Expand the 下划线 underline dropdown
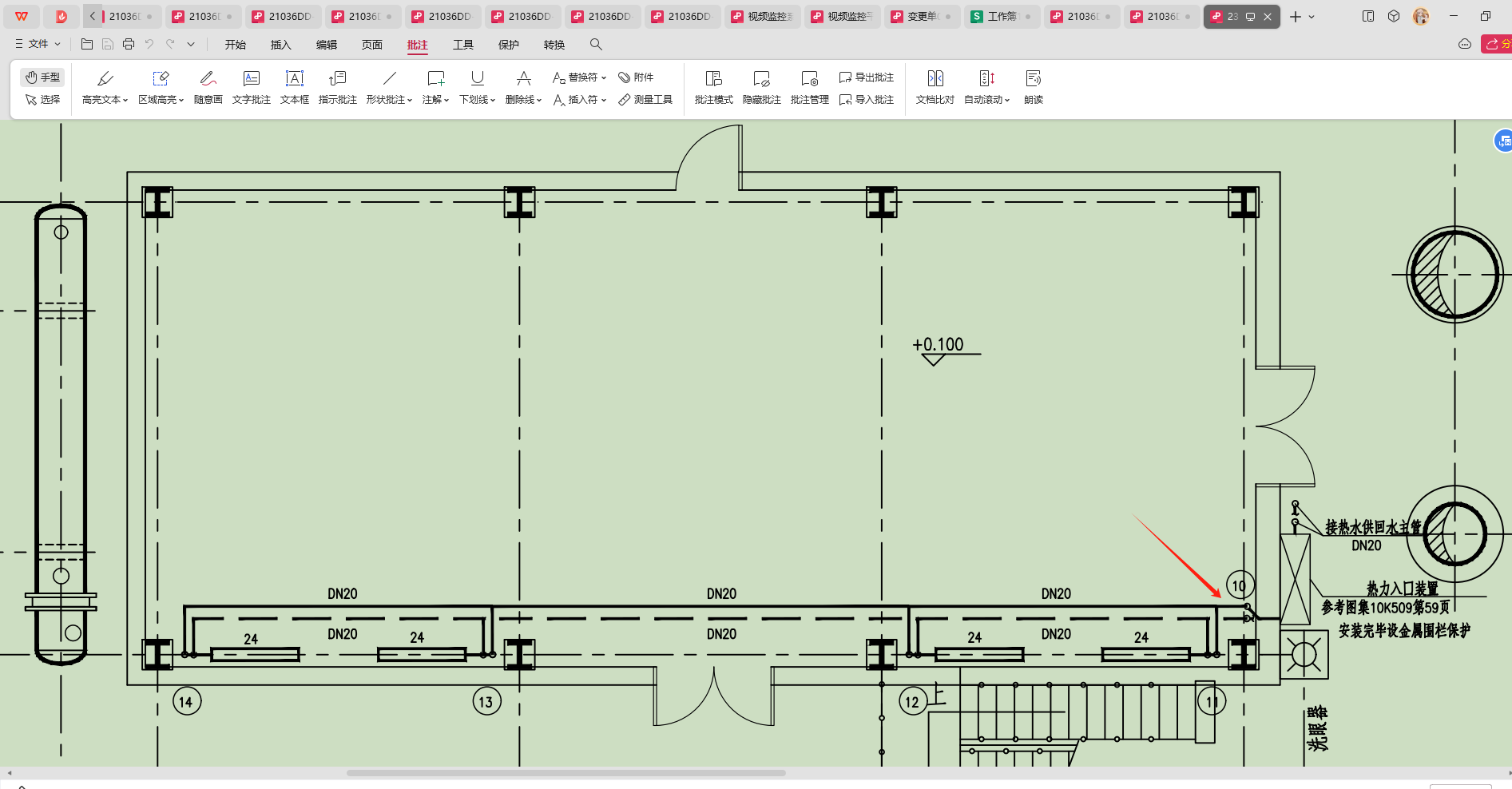This screenshot has height=789, width=1512. 493,100
